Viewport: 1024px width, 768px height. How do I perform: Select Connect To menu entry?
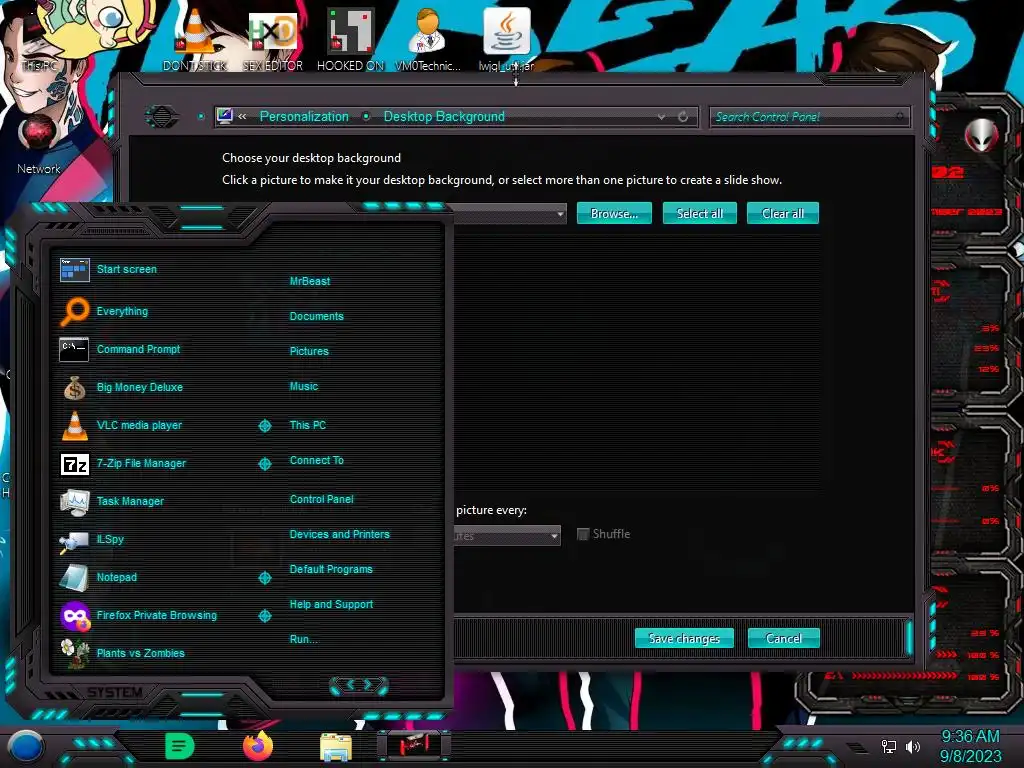[x=316, y=460]
